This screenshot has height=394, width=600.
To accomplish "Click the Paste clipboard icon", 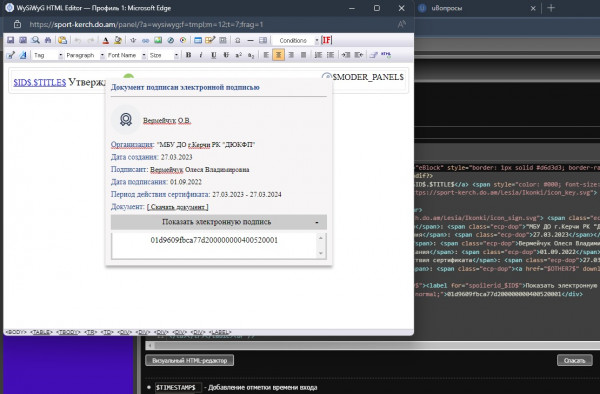I will 62,40.
